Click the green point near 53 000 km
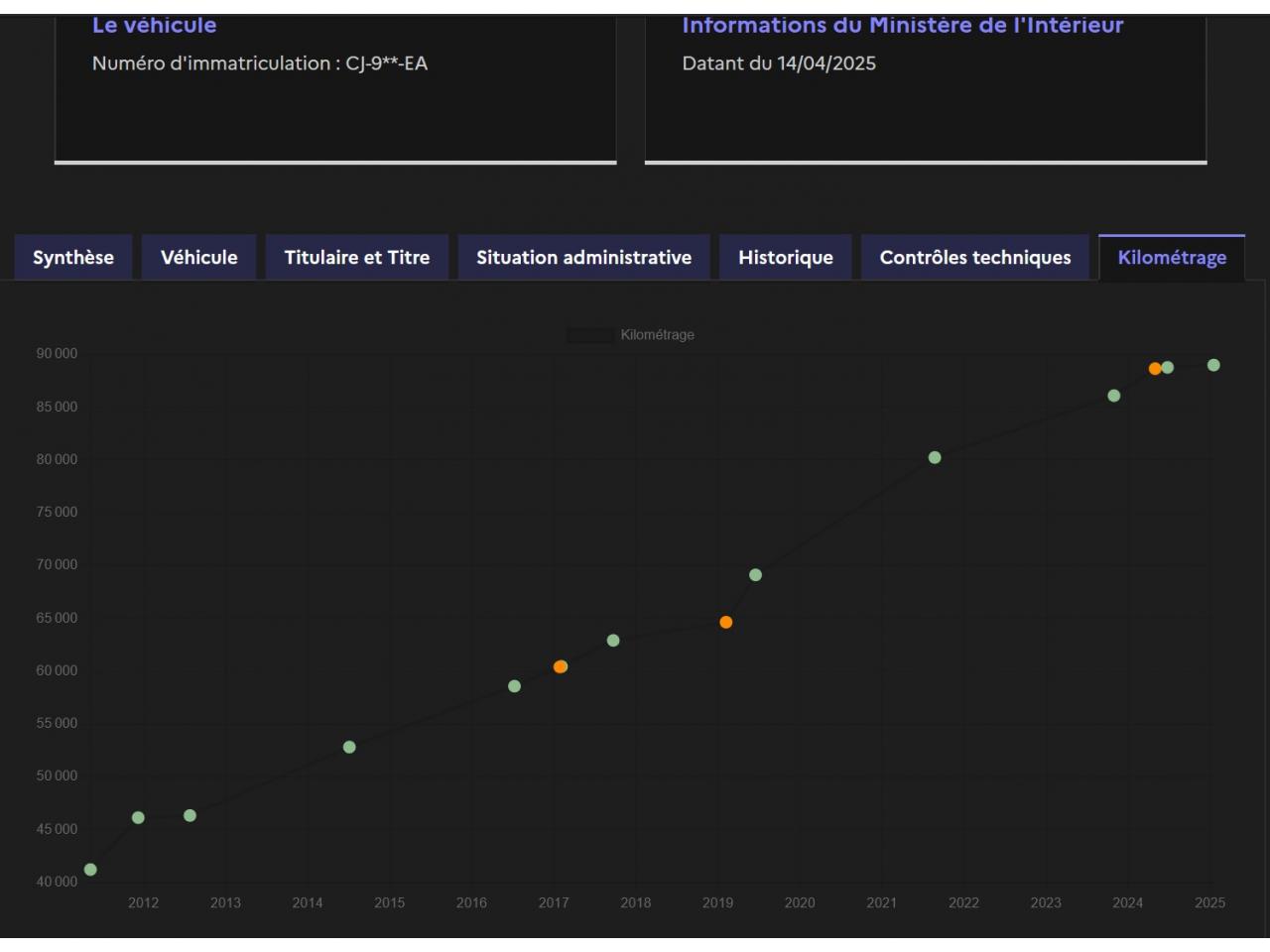The image size is (1270, 952). (x=349, y=747)
